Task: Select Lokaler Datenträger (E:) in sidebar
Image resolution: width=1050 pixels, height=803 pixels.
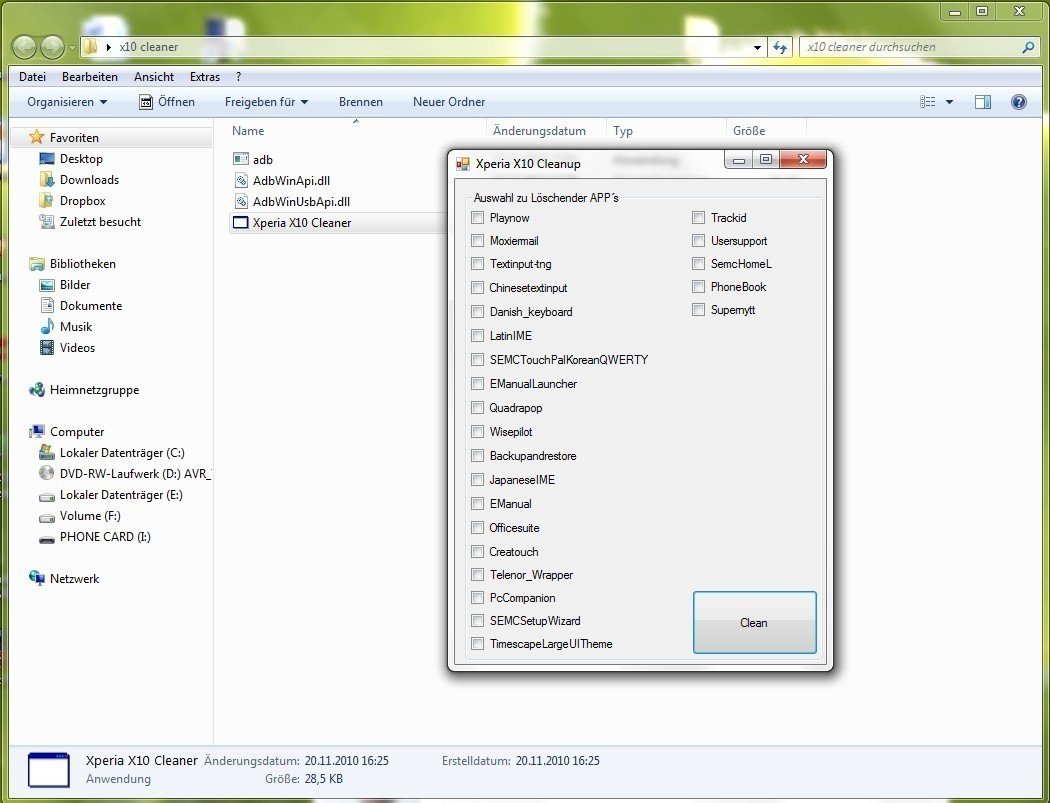Action: click(121, 495)
